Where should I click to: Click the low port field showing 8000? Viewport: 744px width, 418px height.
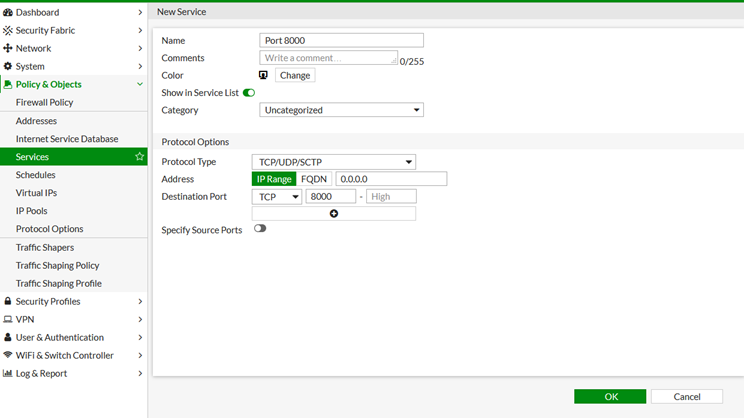pos(330,196)
